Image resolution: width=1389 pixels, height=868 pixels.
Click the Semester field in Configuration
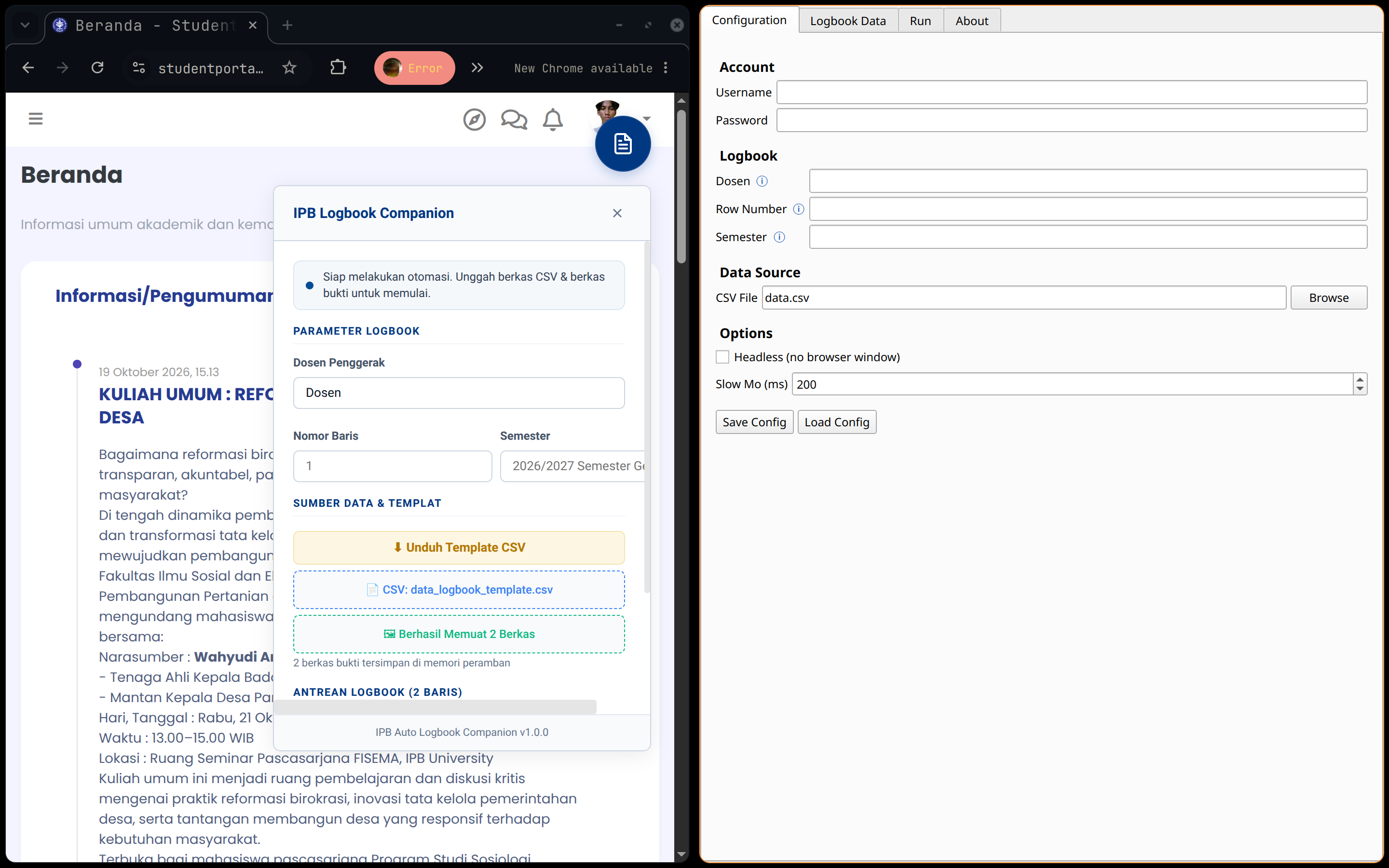pos(1088,237)
